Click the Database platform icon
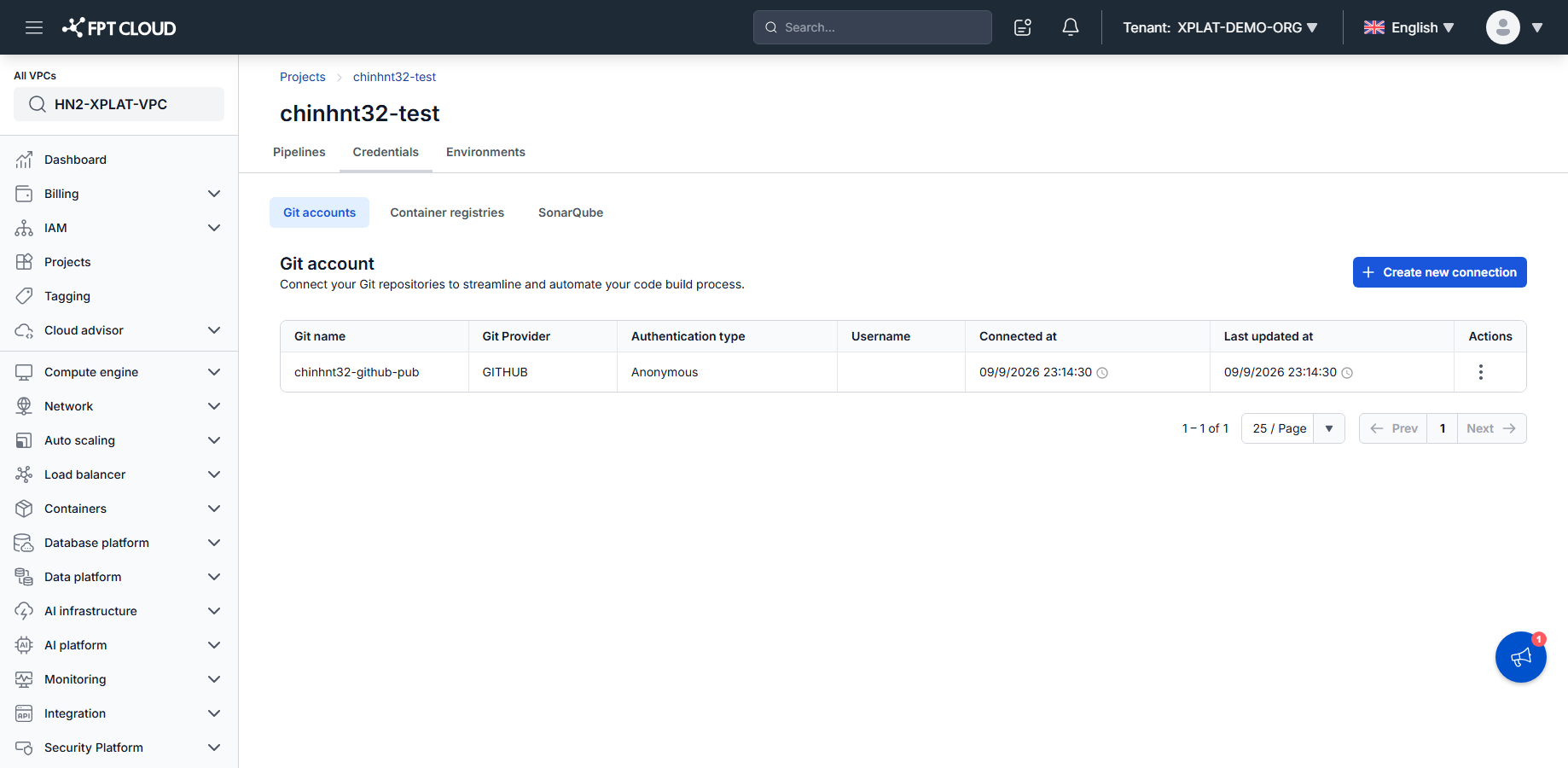 (x=24, y=543)
